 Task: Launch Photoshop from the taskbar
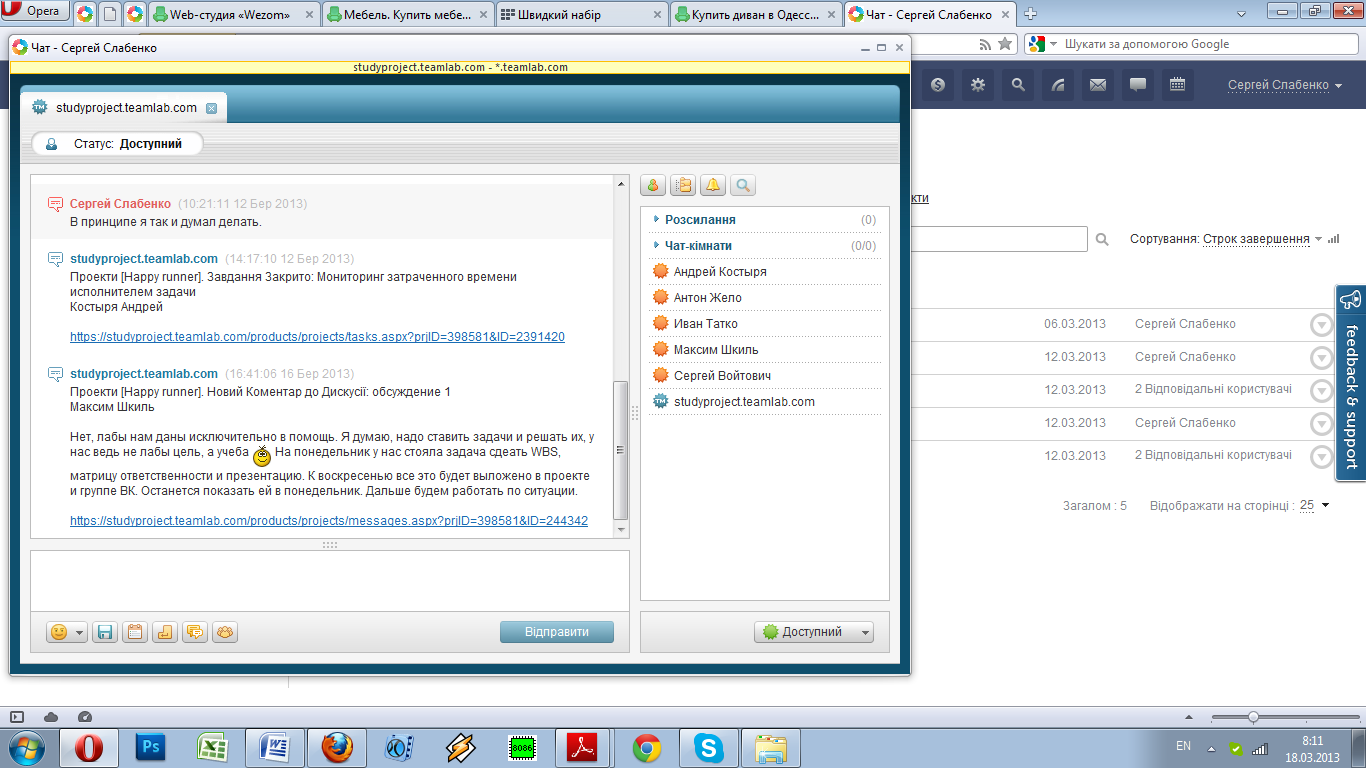coord(153,747)
